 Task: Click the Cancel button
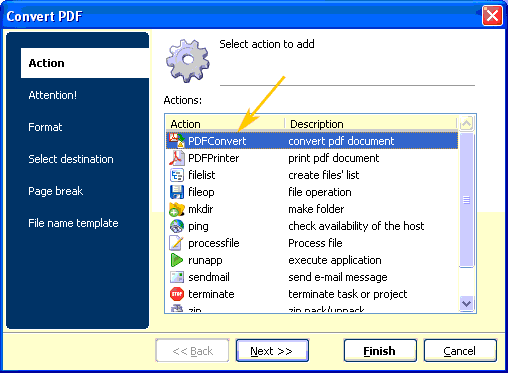pos(460,351)
